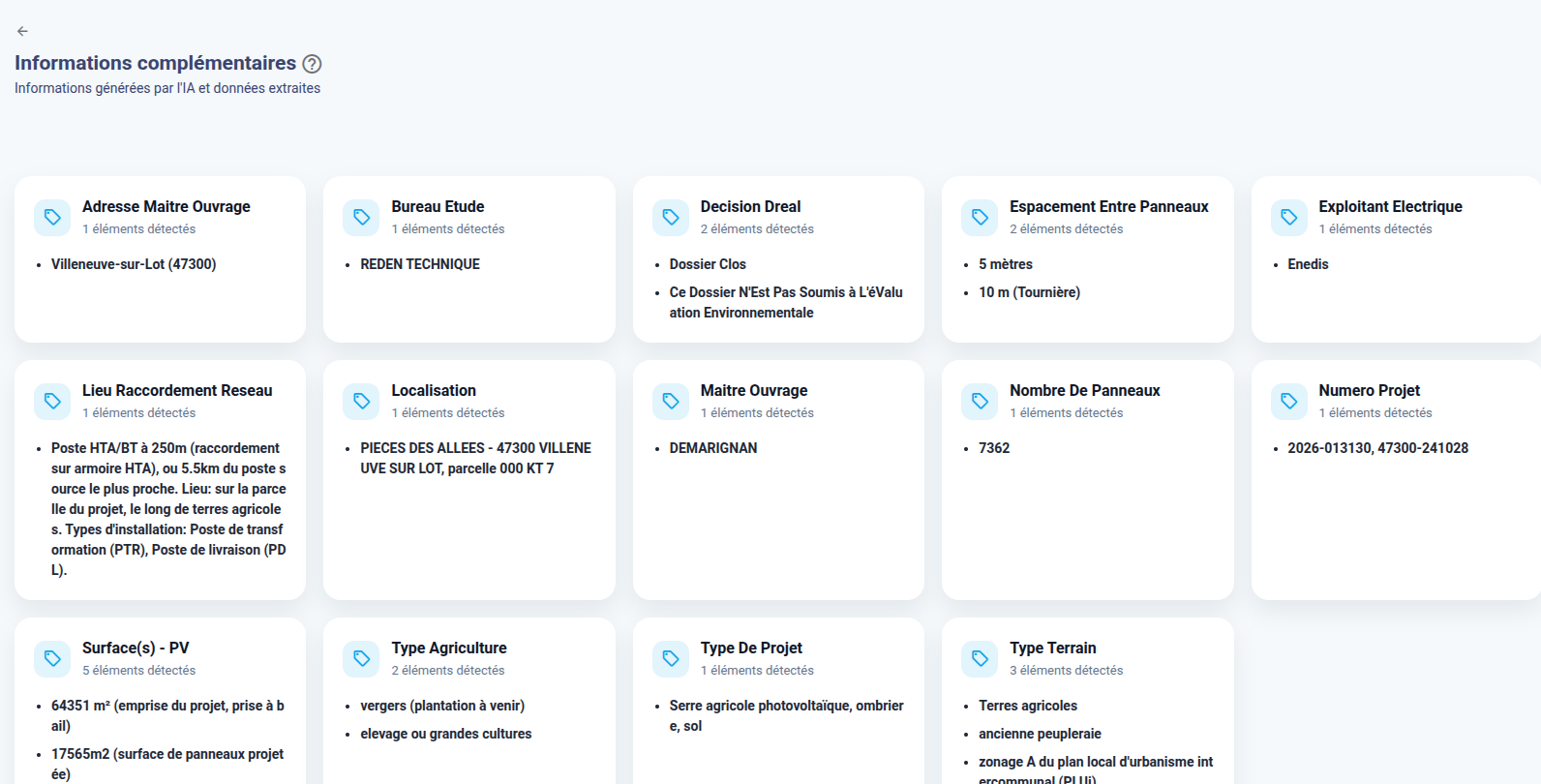Click tag icon on Type De Projet card
This screenshot has height=784, width=1541.
coord(671,658)
